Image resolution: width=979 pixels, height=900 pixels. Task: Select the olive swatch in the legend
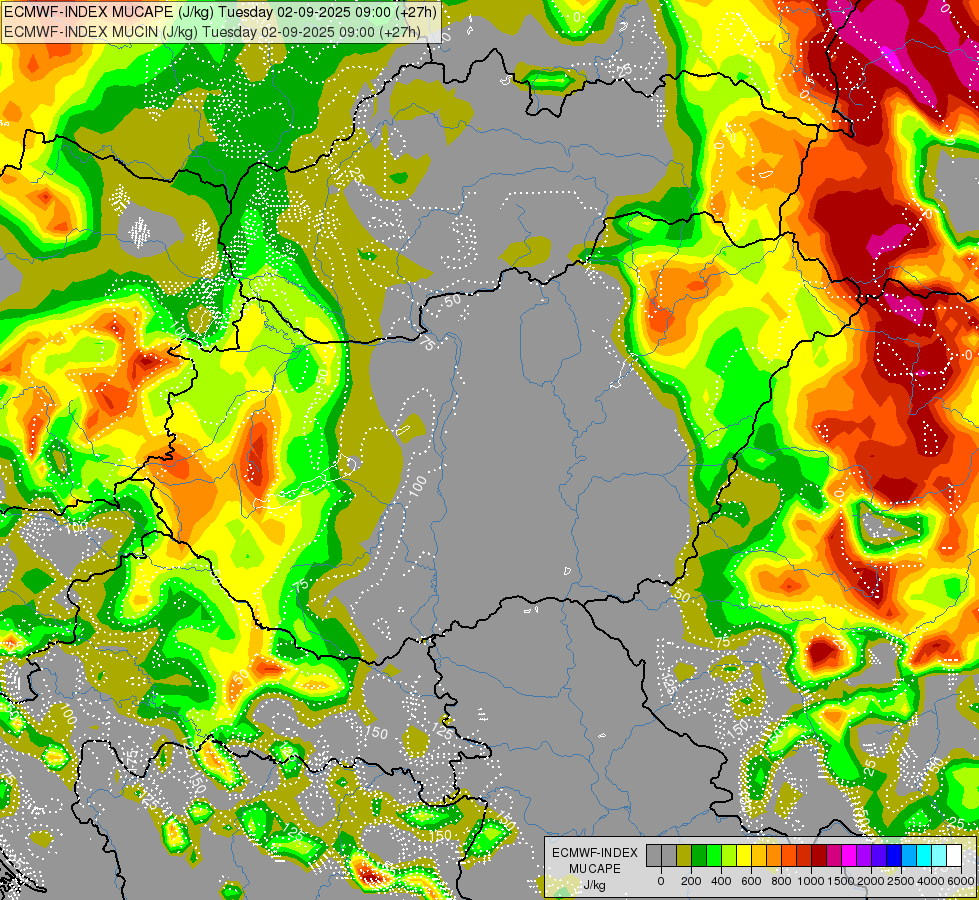(684, 856)
